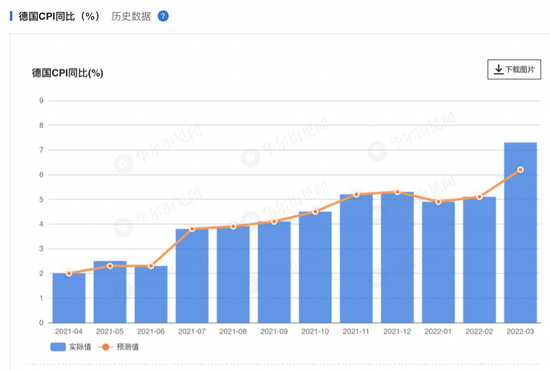The image size is (550, 370).
Task: Select the 2021-07 bar
Action: coord(192,276)
